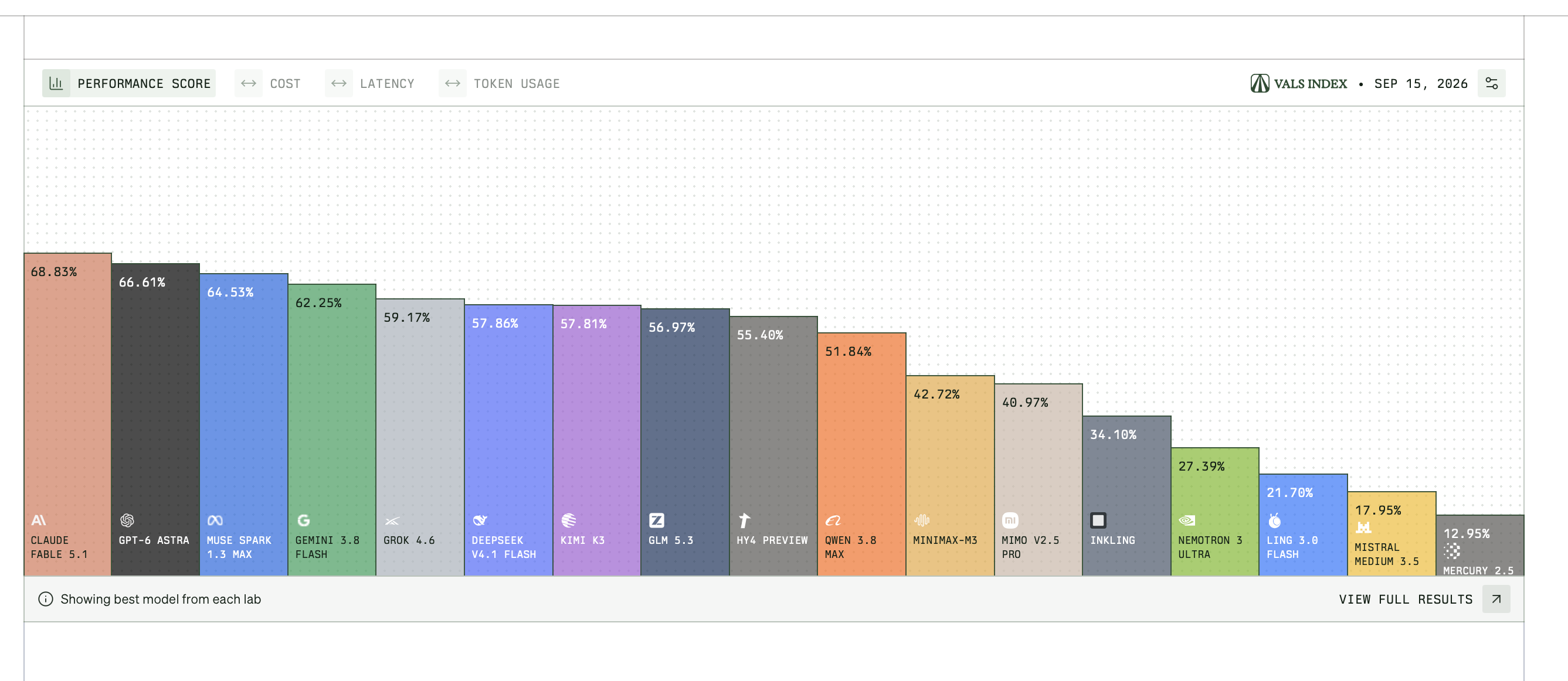Click the NVIDIA logo on Nemotron 3 Ultra bar

click(1186, 520)
